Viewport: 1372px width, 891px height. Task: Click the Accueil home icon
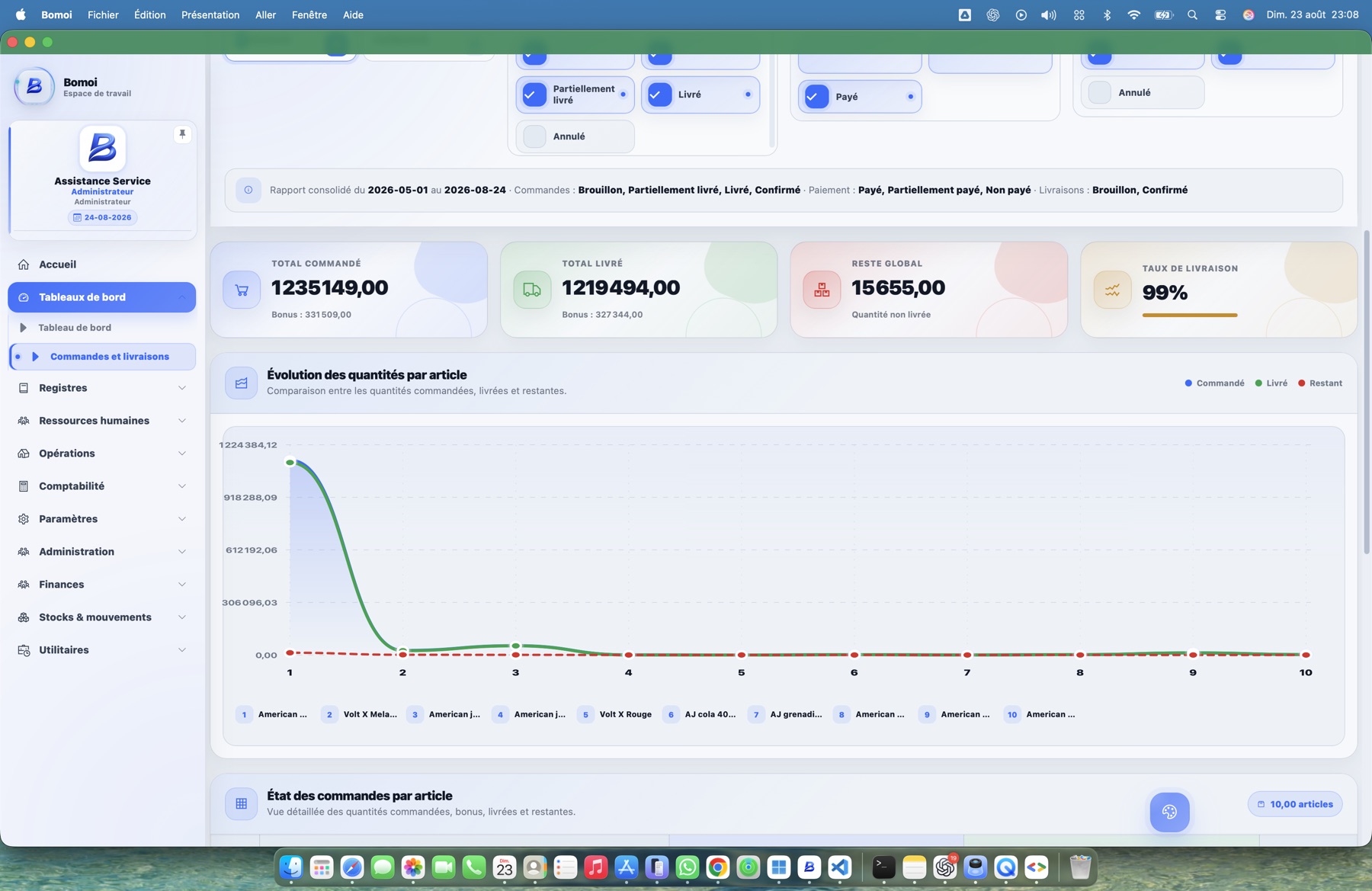click(x=24, y=264)
